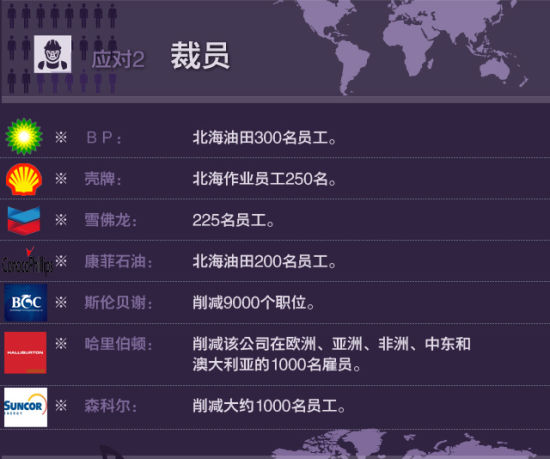Click the 壳牌 company label
This screenshot has height=459, width=550.
(x=103, y=179)
